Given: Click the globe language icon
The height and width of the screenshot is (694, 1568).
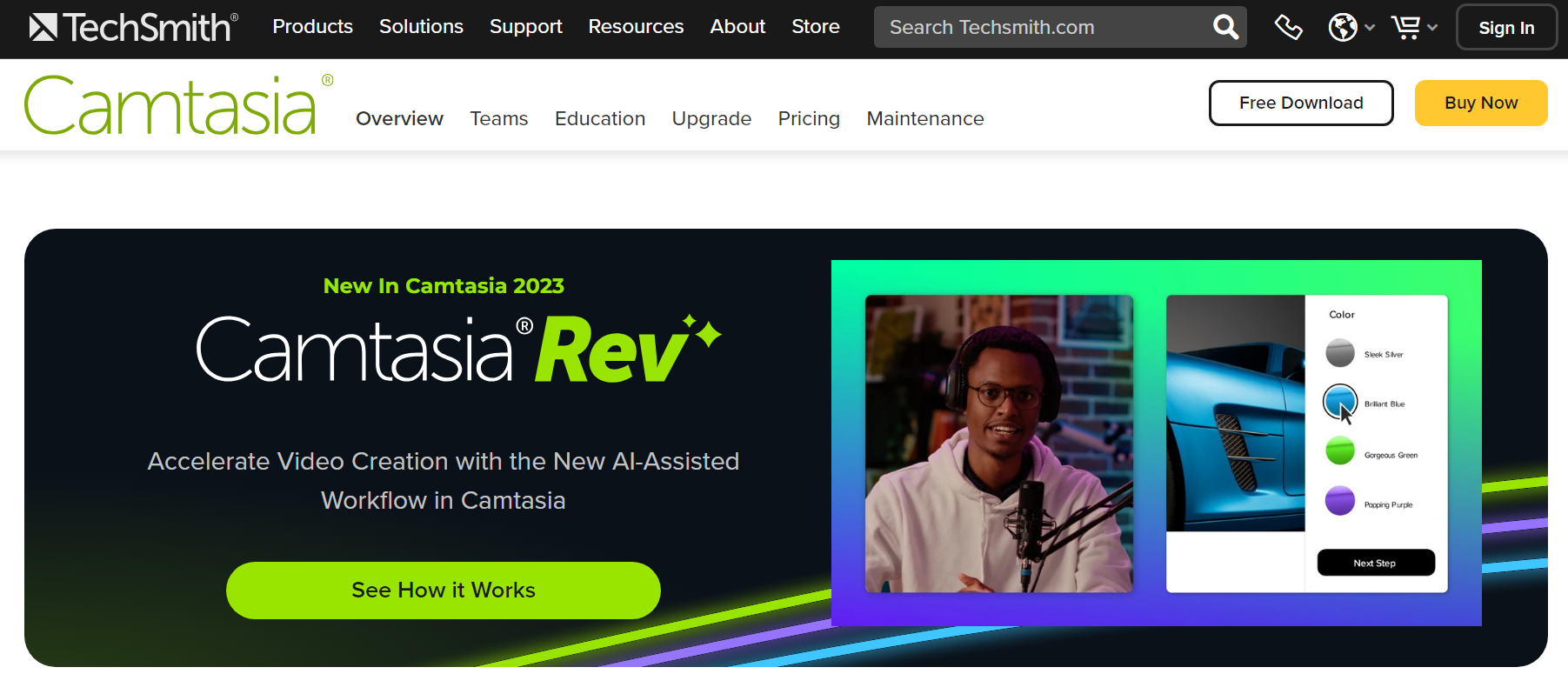Looking at the screenshot, I should click(1343, 28).
